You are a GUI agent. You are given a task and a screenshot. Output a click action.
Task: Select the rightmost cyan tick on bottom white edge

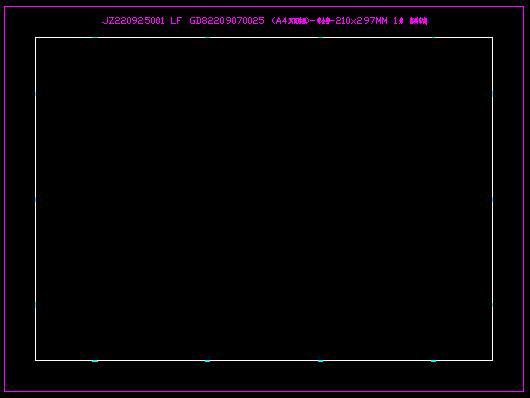click(433, 361)
